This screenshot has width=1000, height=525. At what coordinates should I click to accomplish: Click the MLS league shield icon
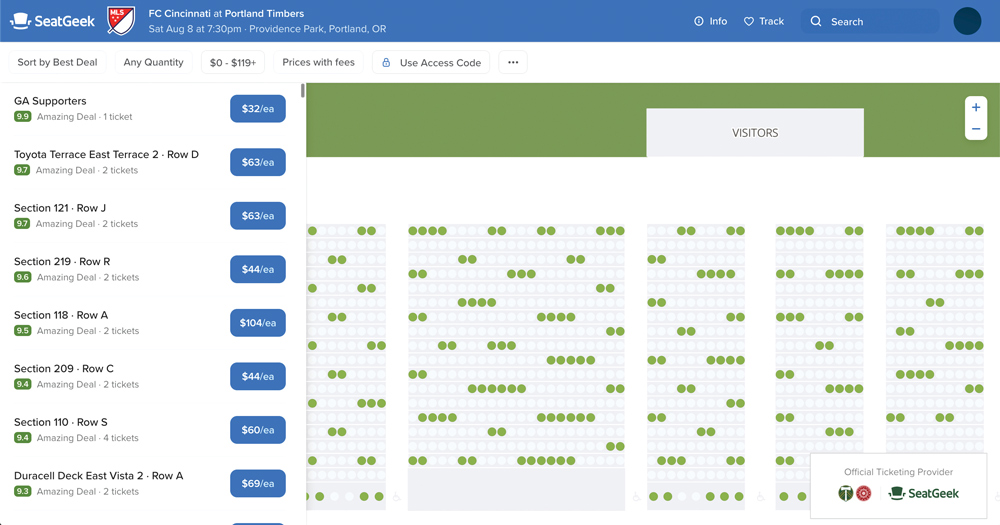coord(121,21)
